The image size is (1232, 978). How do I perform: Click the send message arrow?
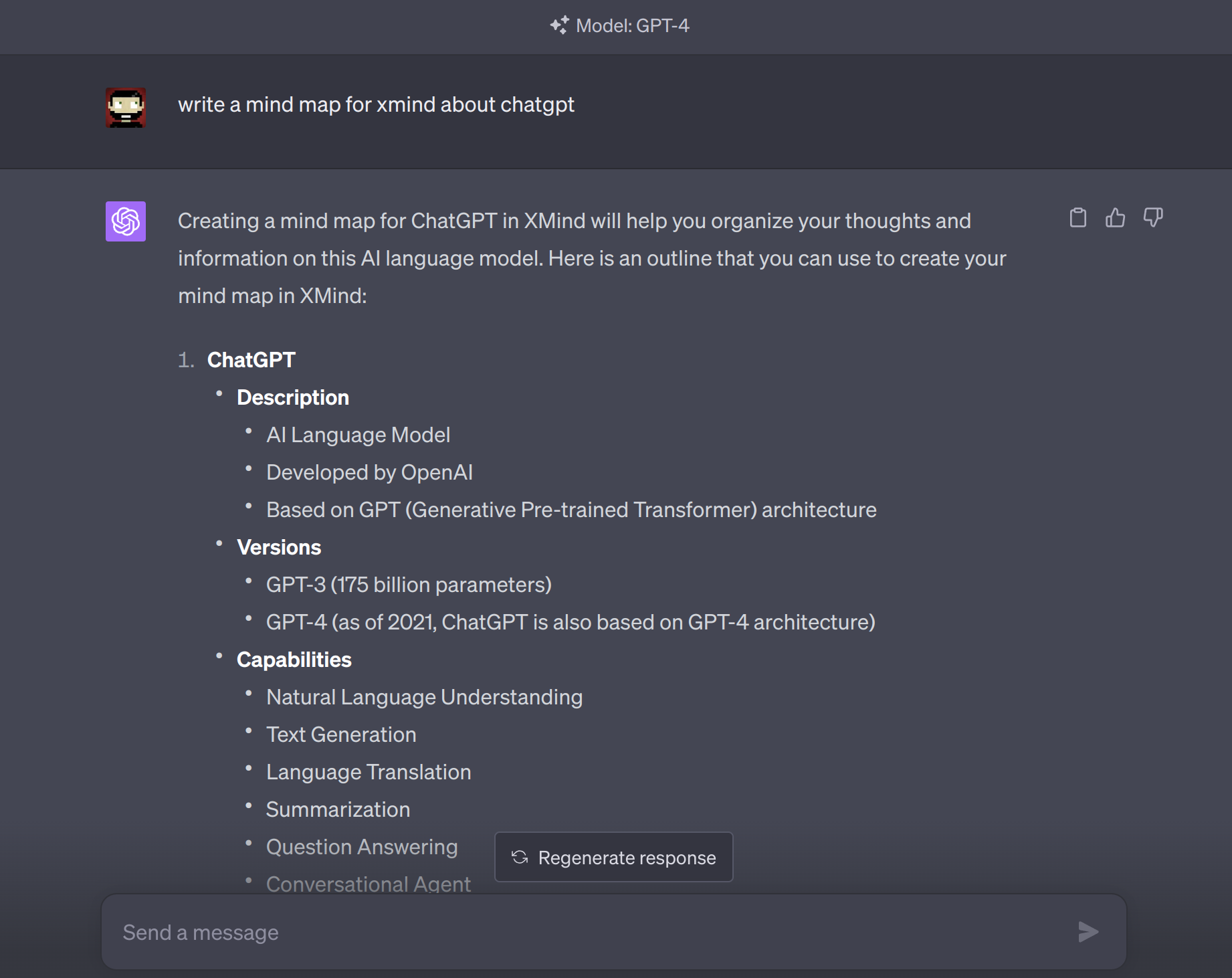click(1088, 931)
